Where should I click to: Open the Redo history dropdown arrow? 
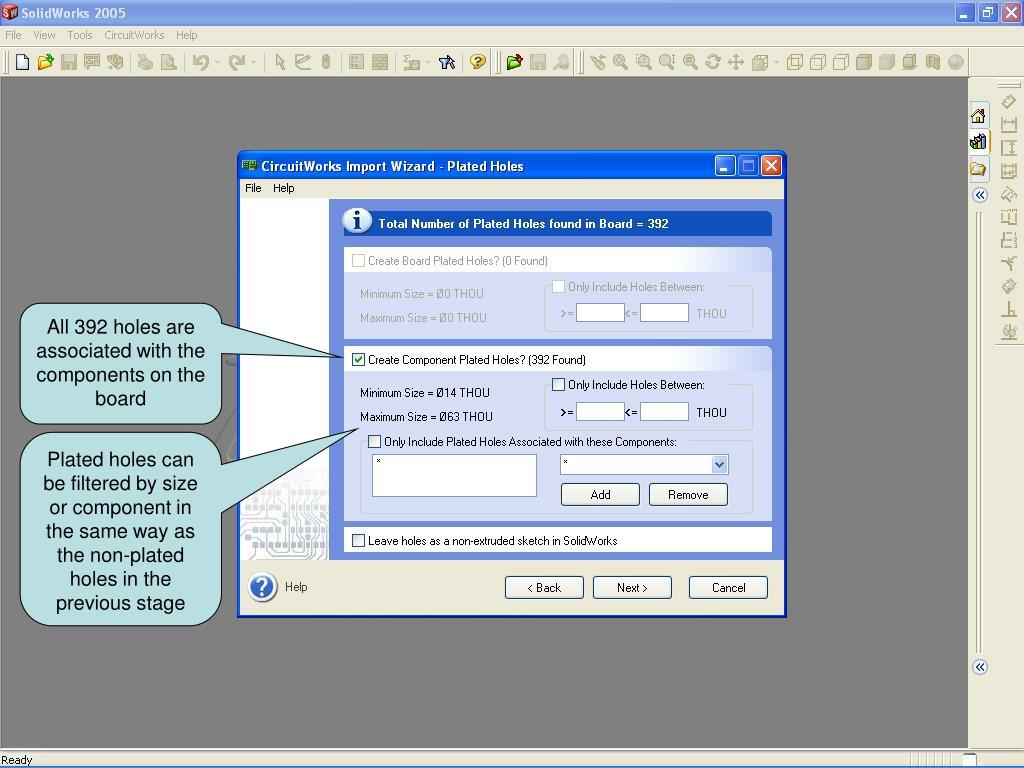(x=253, y=63)
